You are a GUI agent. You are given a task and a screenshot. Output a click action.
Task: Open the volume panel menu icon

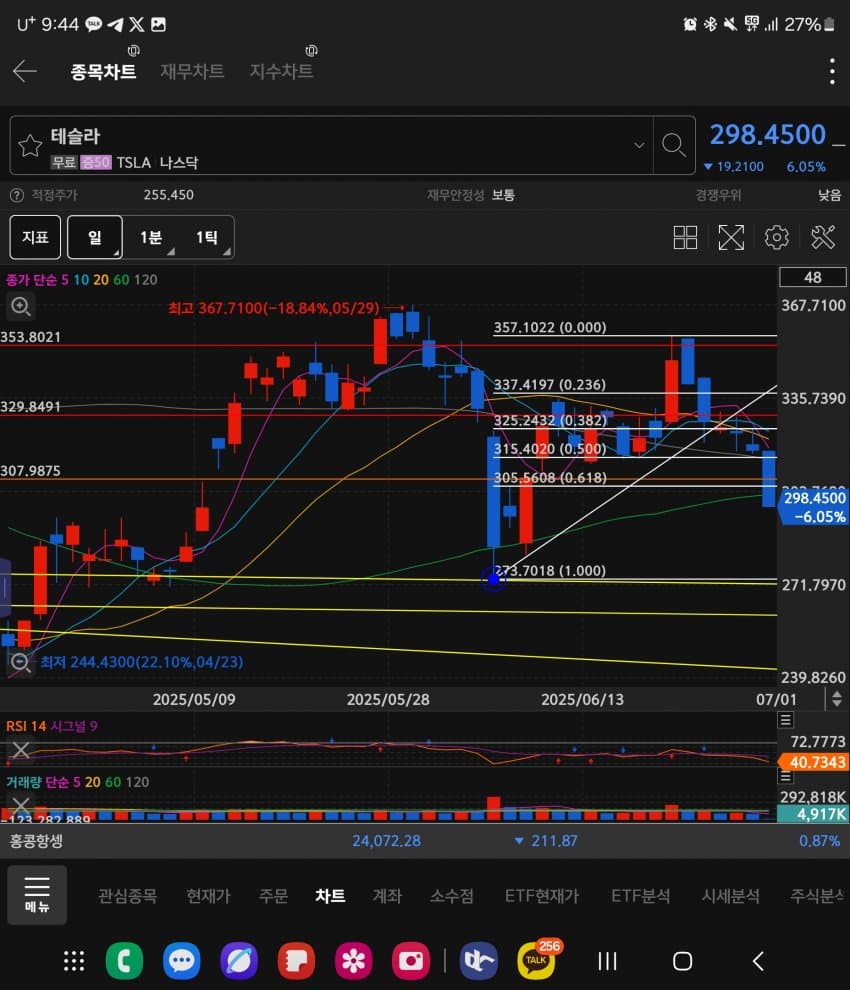[786, 776]
